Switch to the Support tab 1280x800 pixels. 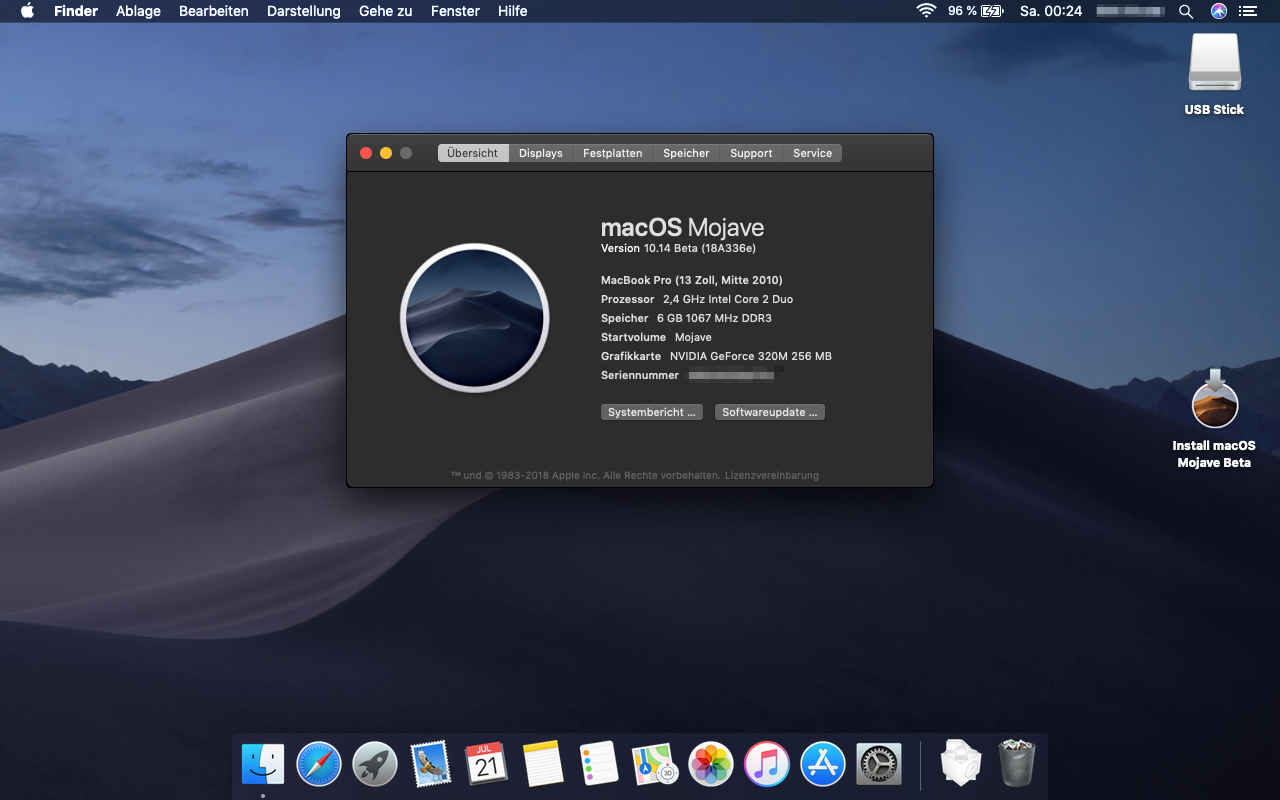pos(751,153)
